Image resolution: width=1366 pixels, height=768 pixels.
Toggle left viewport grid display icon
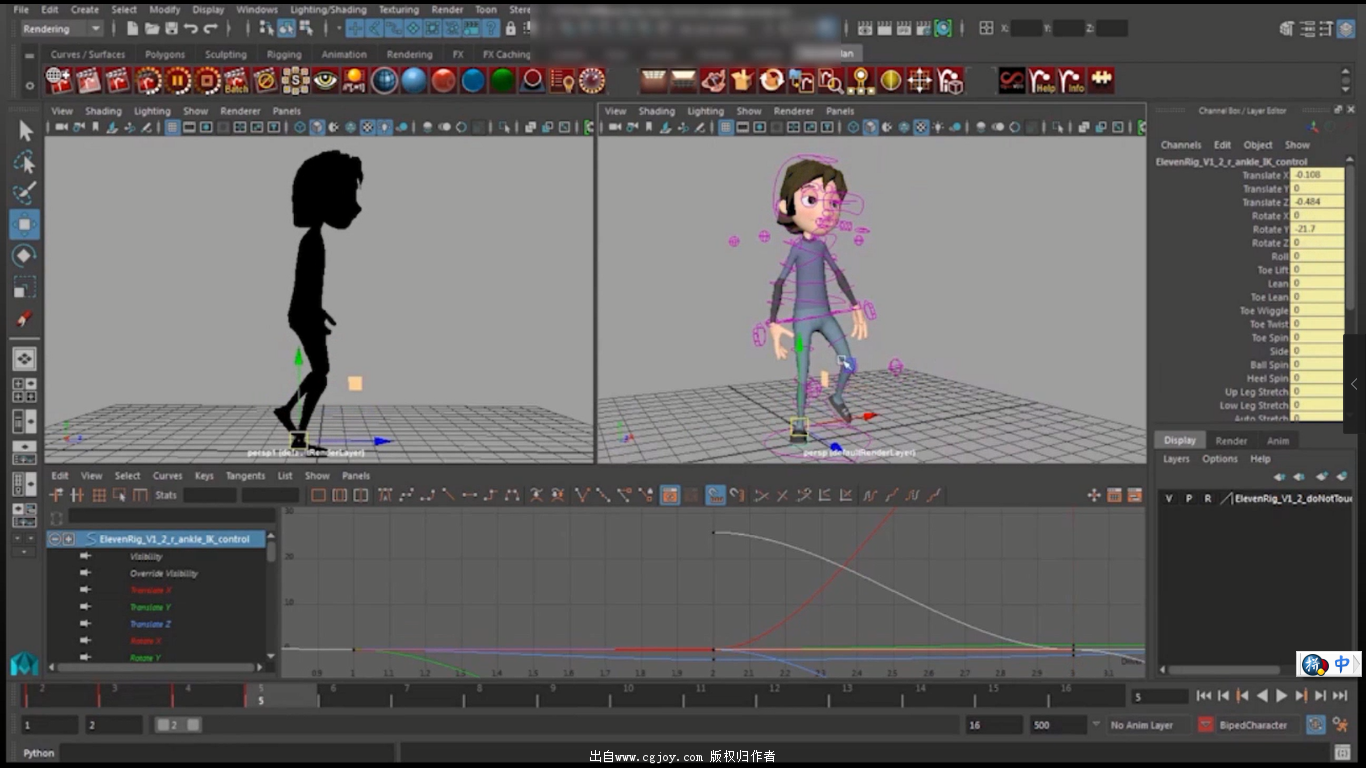click(172, 127)
